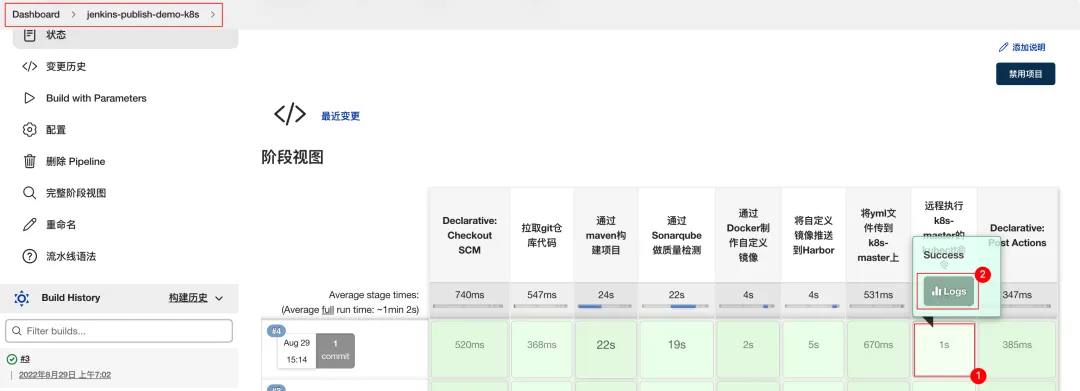The image size is (1080, 391).
Task: Expand chevron after Dashboard breadcrumb
Action: pos(73,14)
